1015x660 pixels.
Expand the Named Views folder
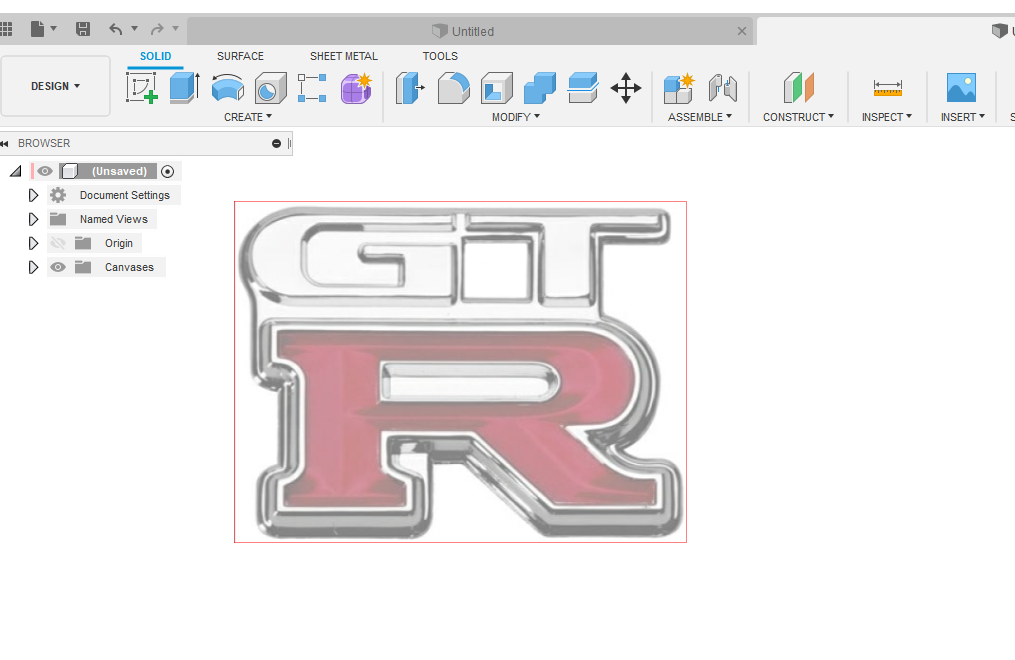pos(33,219)
